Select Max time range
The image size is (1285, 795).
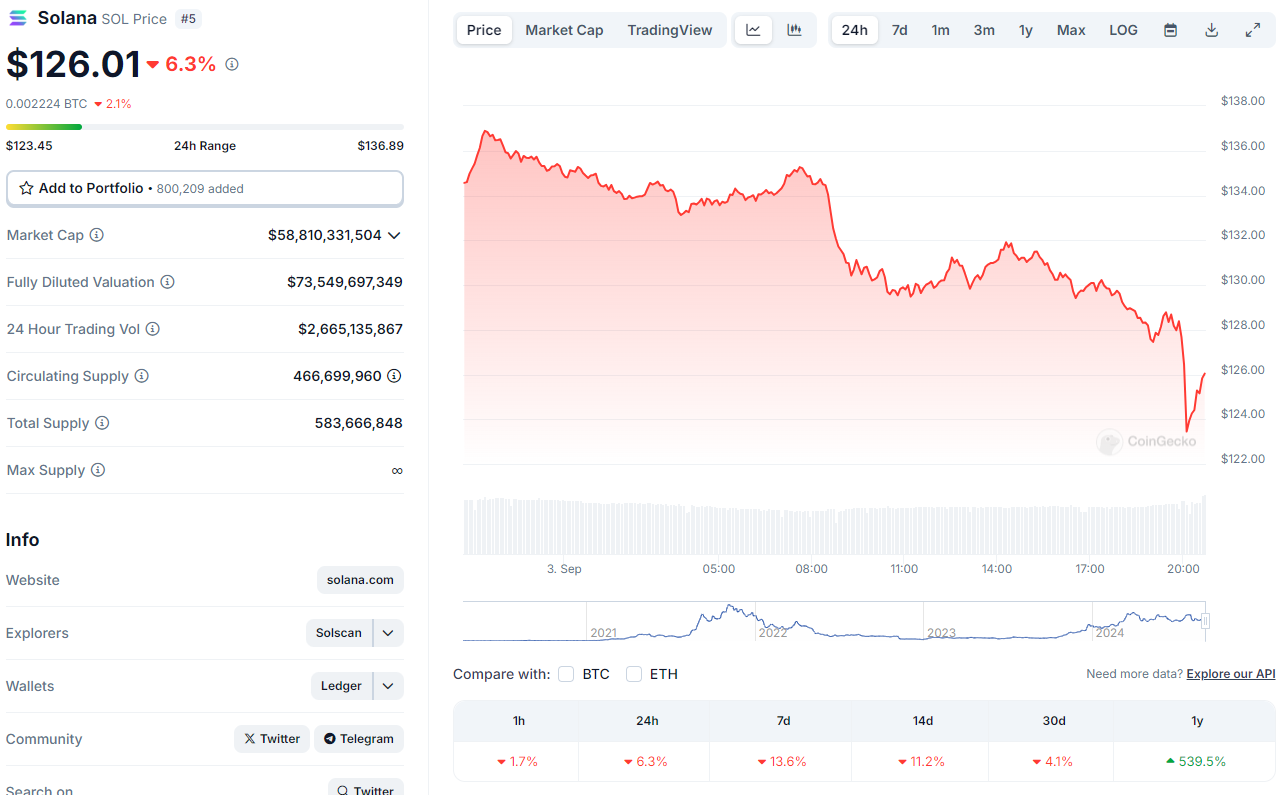tap(1071, 30)
